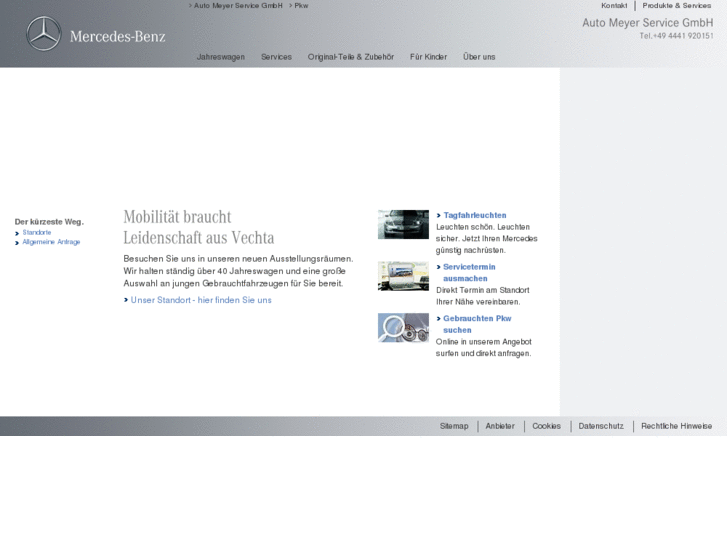Image resolution: width=727 pixels, height=545 pixels.
Task: Open the Tagfahrleuchten teaser link
Action: (475, 215)
